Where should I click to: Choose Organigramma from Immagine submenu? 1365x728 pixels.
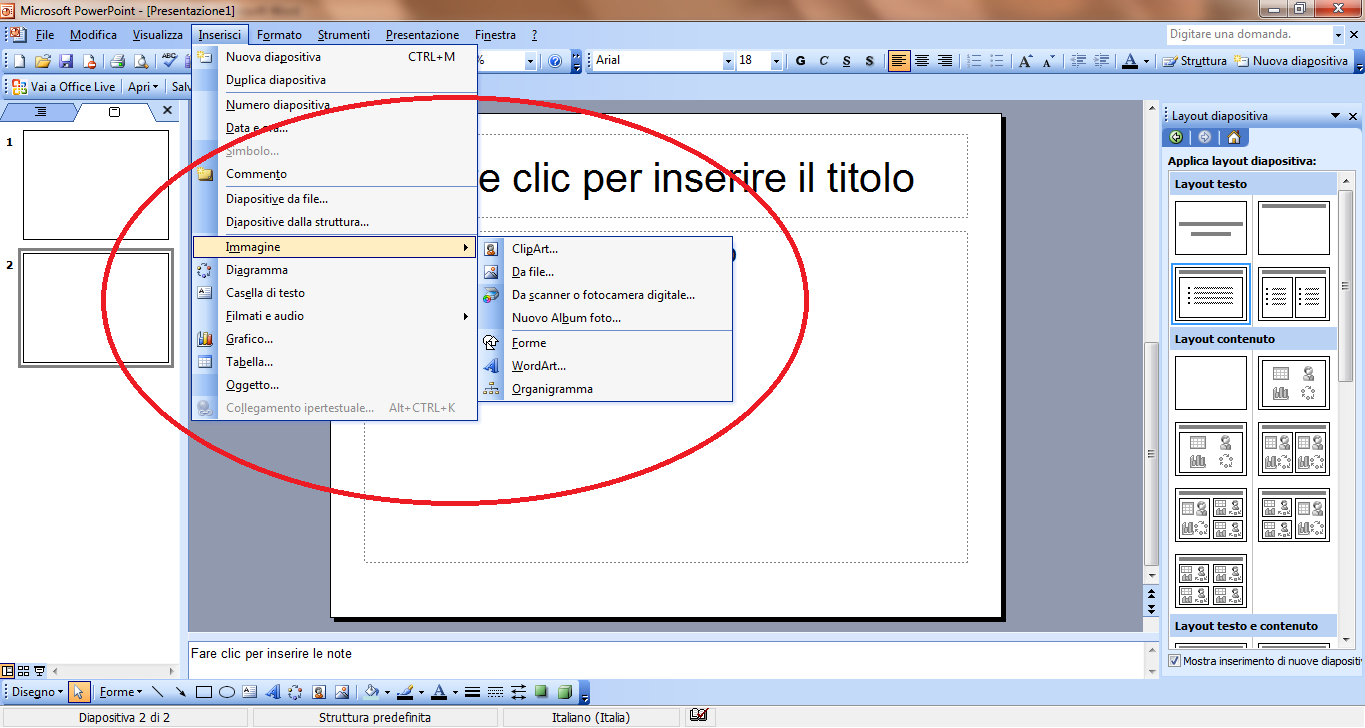(606, 389)
